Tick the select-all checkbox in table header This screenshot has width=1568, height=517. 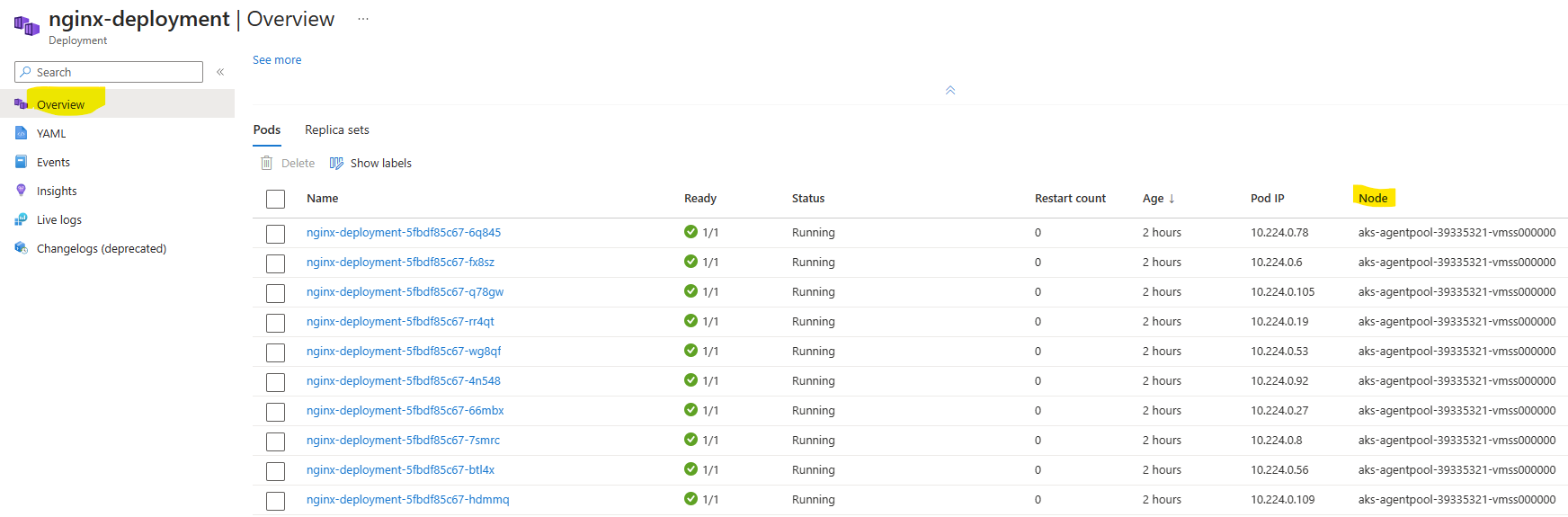pyautogui.click(x=276, y=200)
